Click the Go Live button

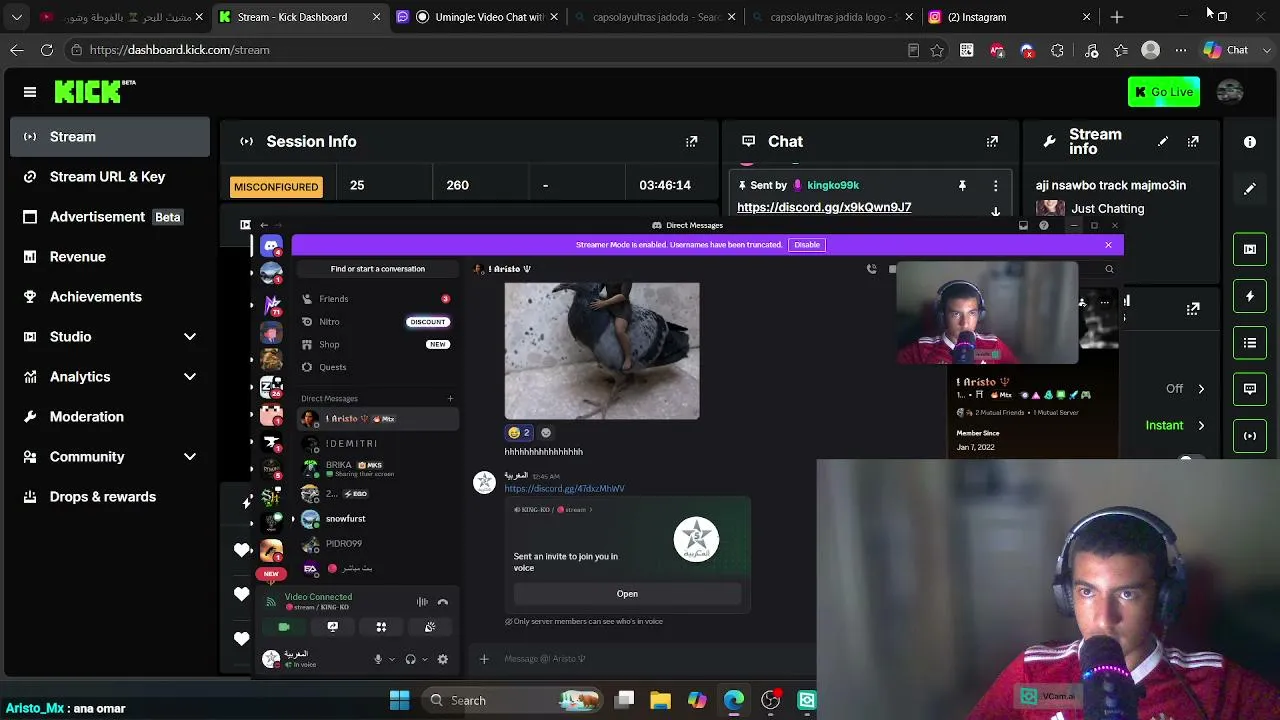1164,92
